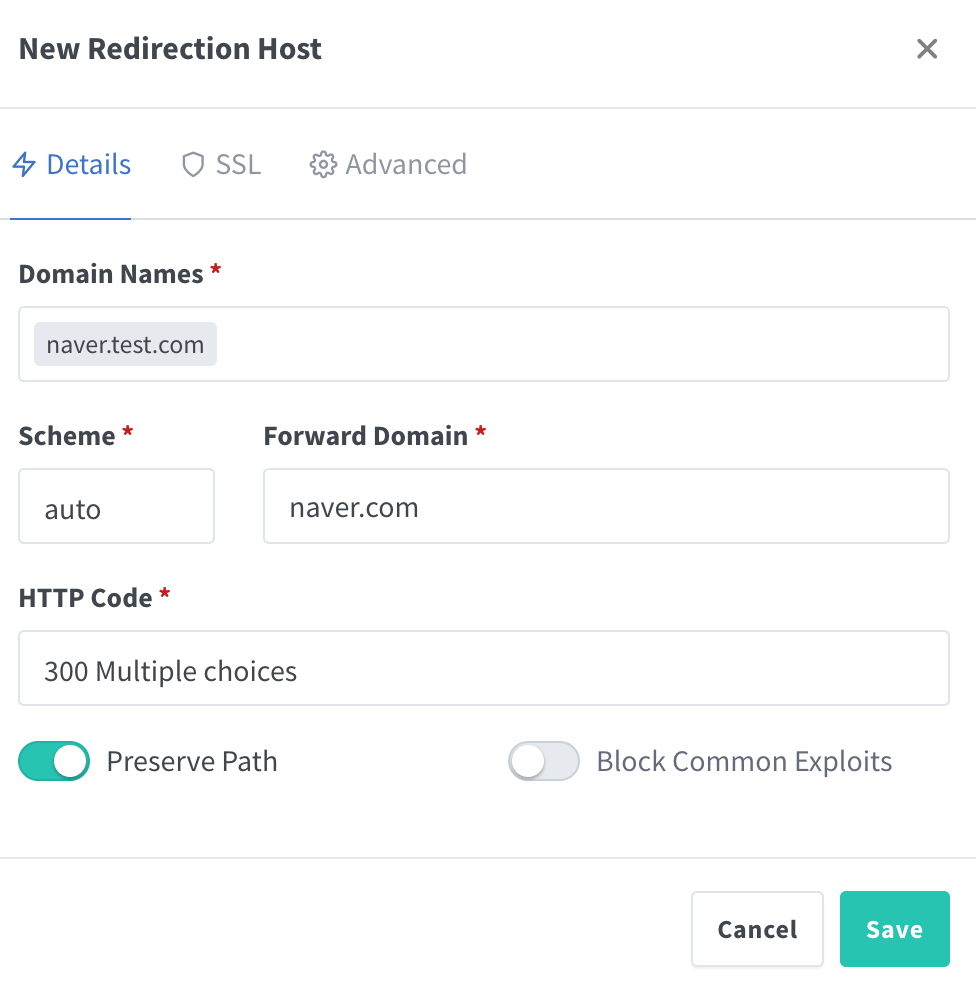Click the lightning bolt Details icon
The image size is (976, 990).
(x=24, y=164)
